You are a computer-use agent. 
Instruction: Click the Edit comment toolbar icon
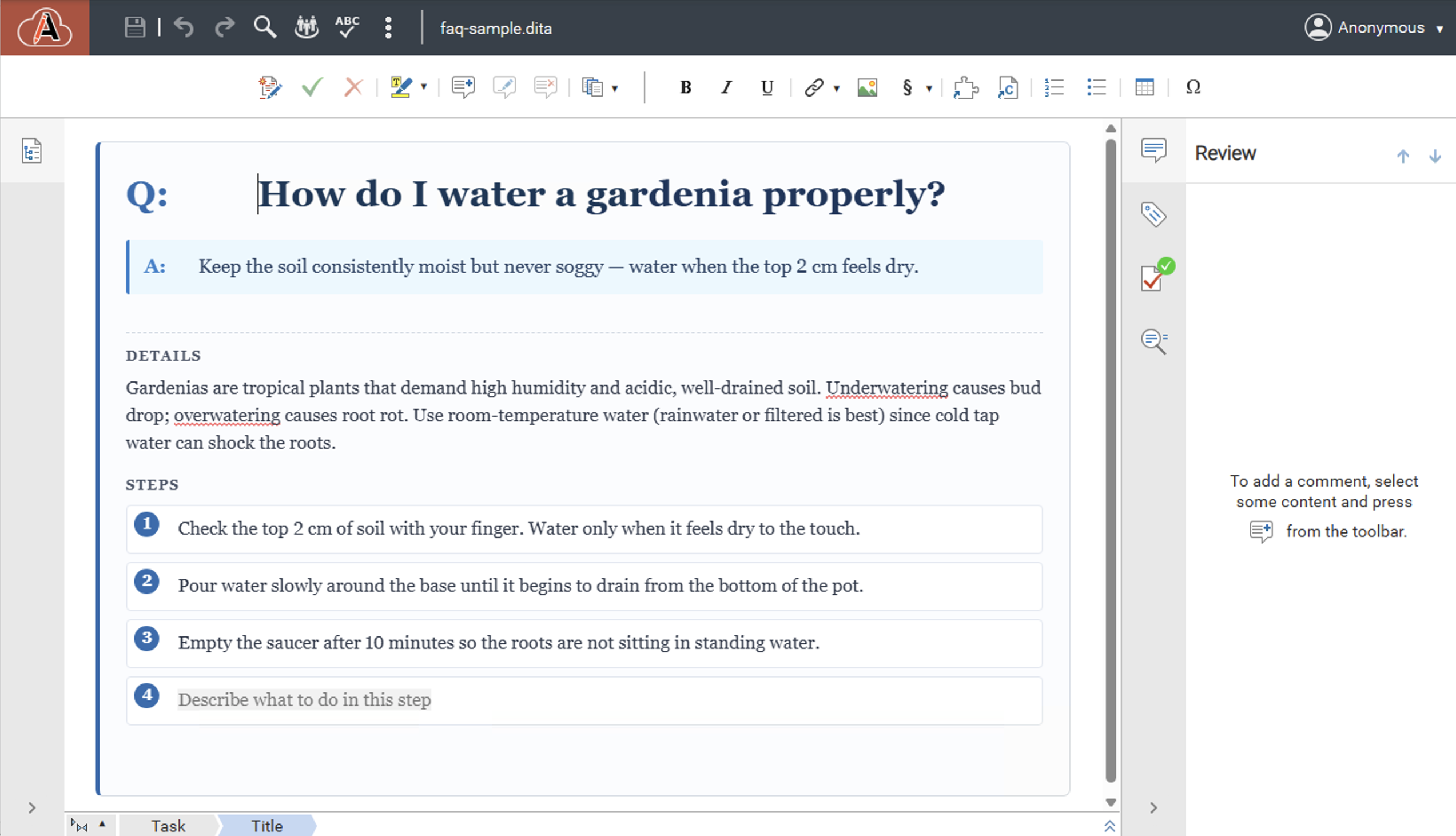pos(504,88)
